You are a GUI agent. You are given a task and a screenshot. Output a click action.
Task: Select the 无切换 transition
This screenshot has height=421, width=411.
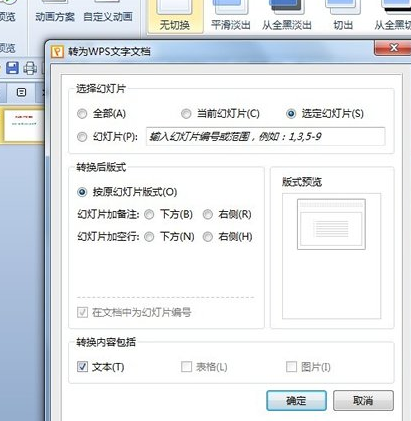tap(175, 16)
